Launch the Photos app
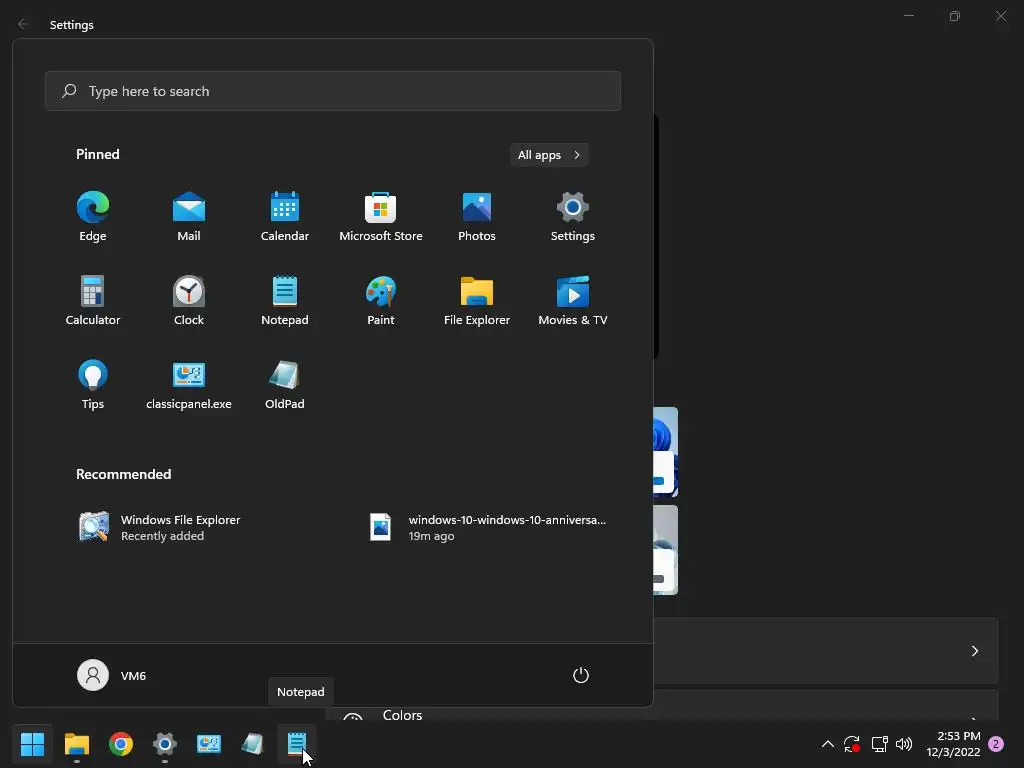Viewport: 1024px width, 768px height. (477, 217)
